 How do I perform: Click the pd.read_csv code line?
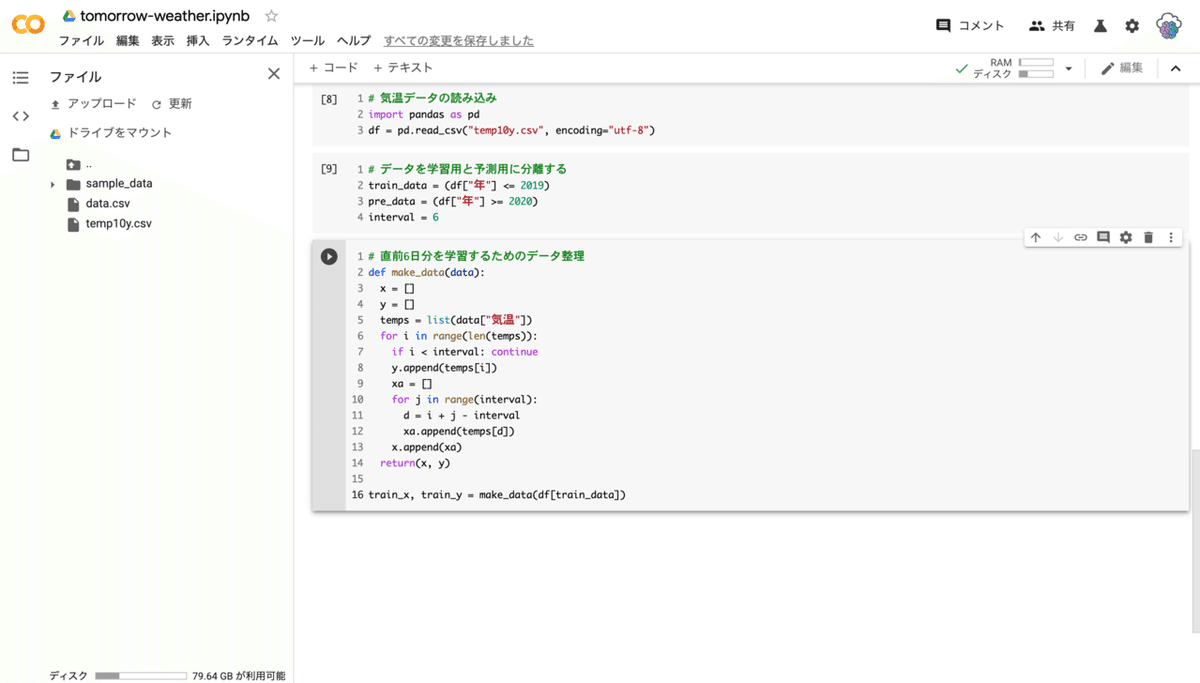(x=511, y=130)
